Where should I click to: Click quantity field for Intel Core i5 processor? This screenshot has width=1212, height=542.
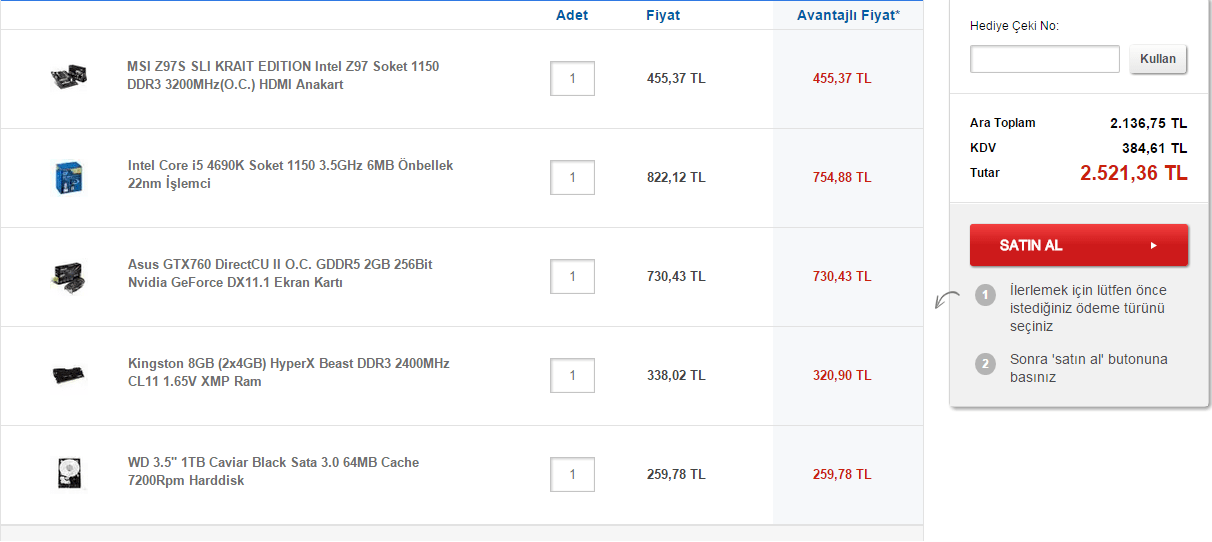(572, 177)
